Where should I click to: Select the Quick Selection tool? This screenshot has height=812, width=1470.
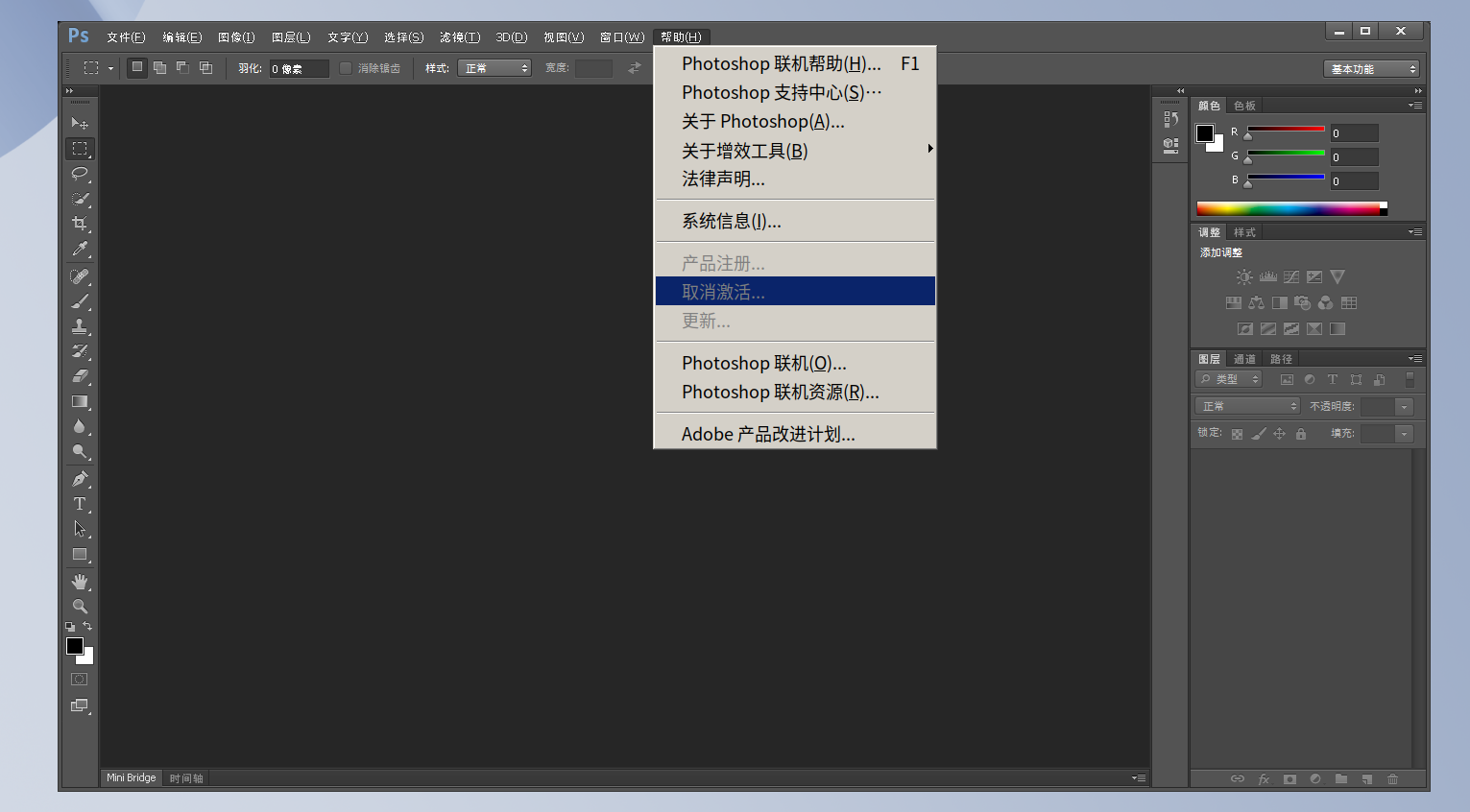click(80, 199)
